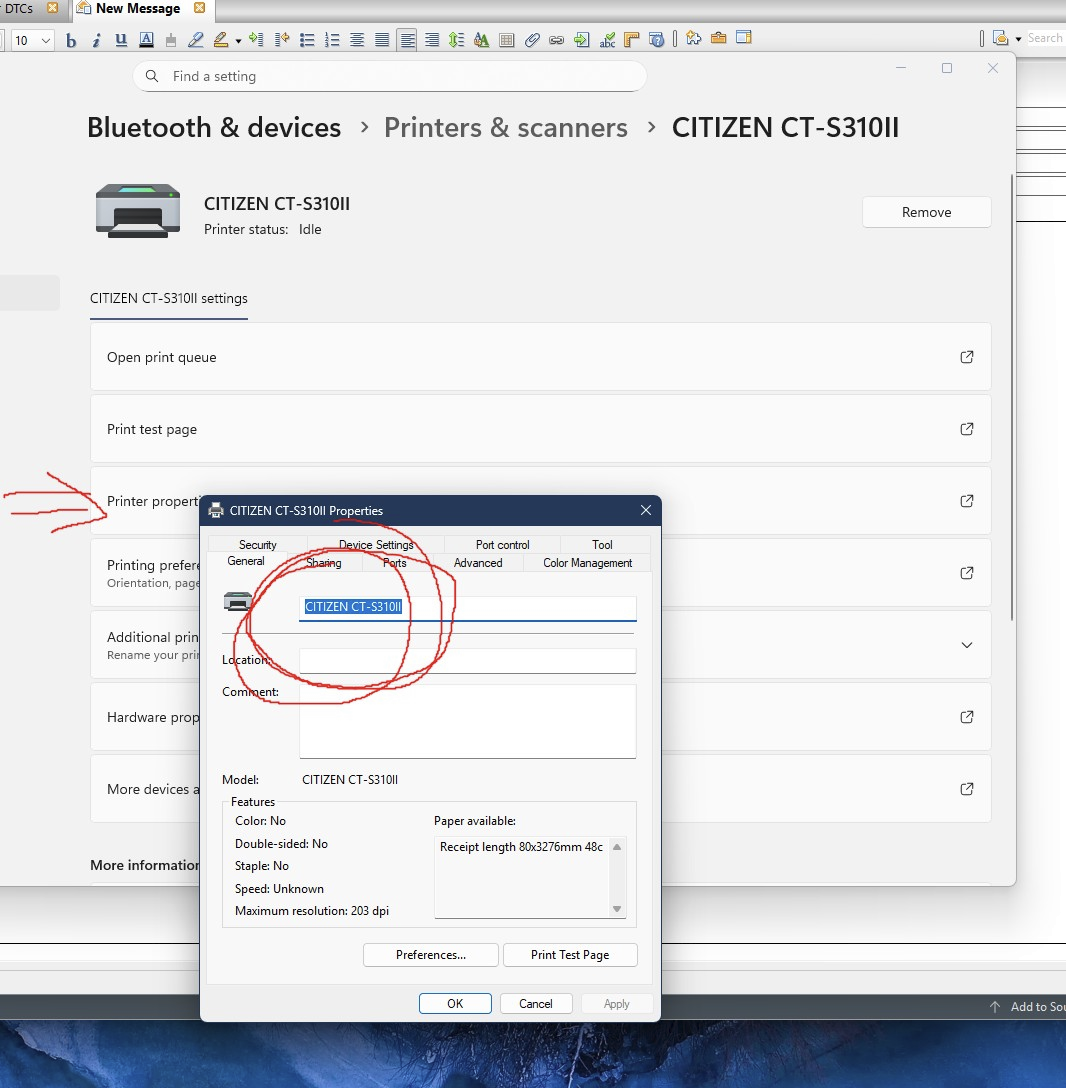Click the printer name text field
The image size is (1066, 1088).
pyautogui.click(x=468, y=607)
